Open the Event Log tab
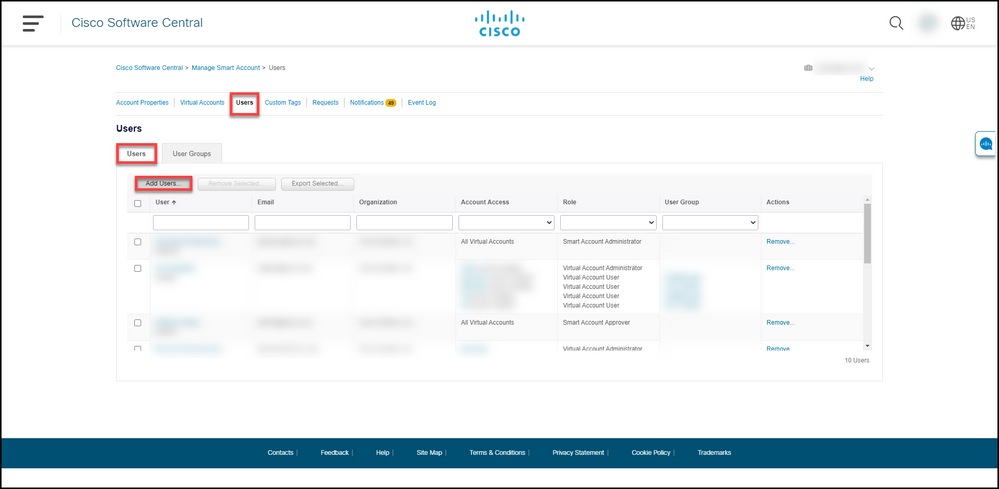 [x=422, y=103]
